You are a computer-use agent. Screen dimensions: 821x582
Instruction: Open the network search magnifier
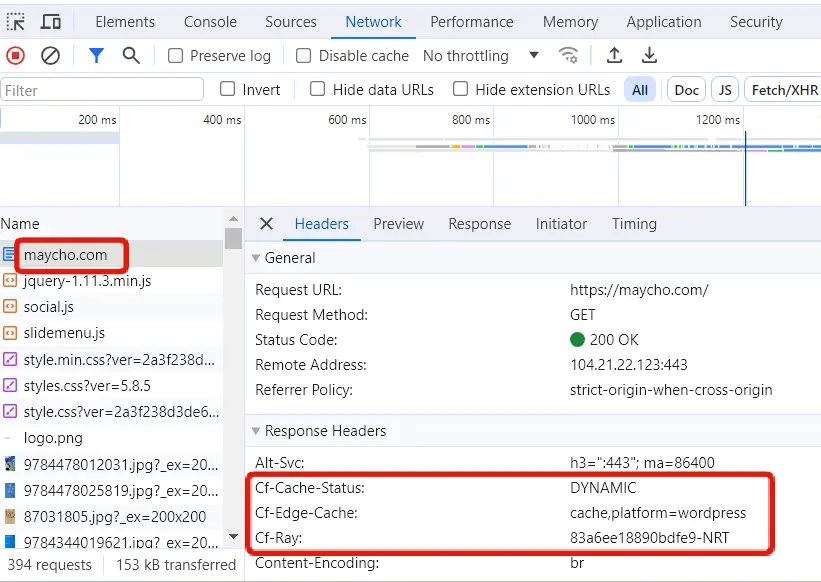pos(131,56)
